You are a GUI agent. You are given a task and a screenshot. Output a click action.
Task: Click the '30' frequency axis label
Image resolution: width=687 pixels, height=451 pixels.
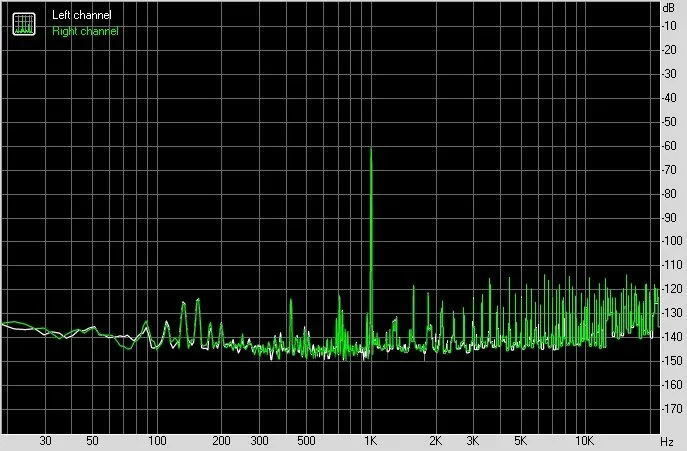[45, 441]
